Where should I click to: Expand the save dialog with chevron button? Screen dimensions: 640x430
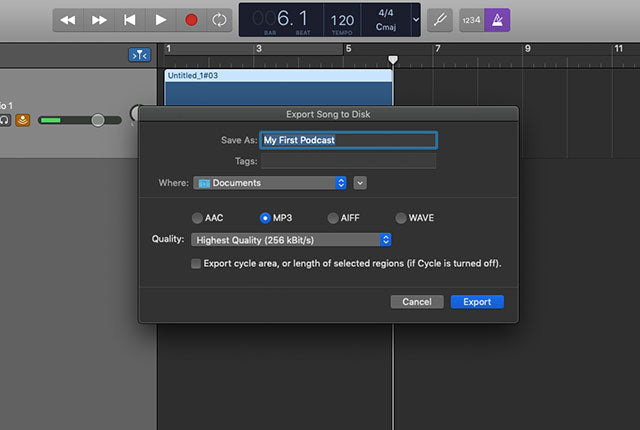(360, 183)
